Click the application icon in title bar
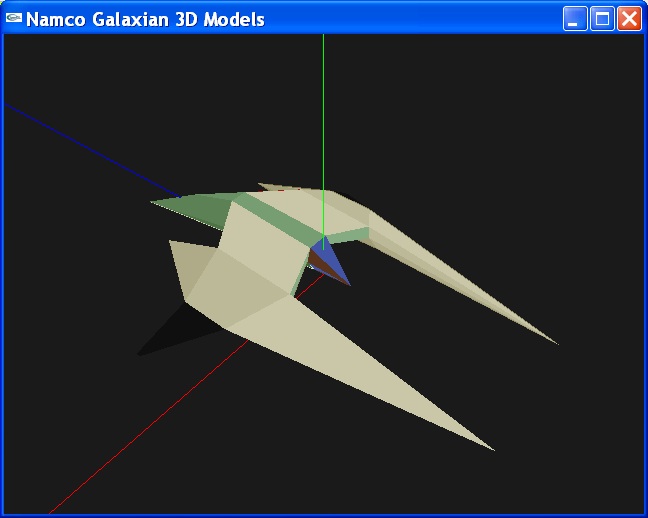The width and height of the screenshot is (648, 518). coord(14,17)
